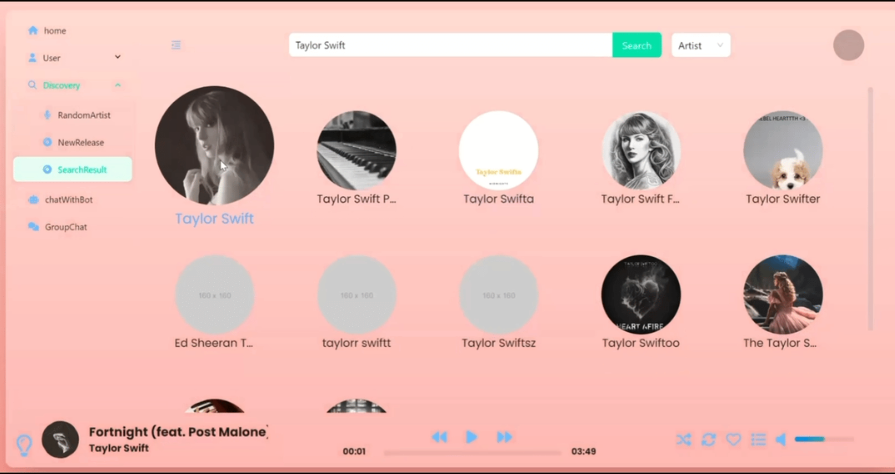Open the Taylor Swiftsz placeholder thumbnail
The image size is (895, 474).
(499, 295)
